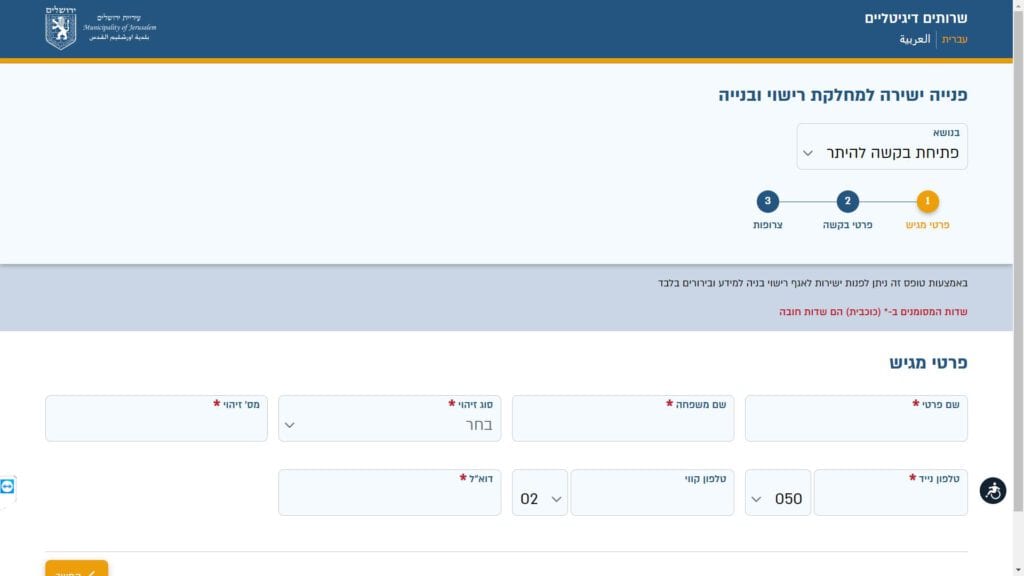Click the שרותים דיגיטליים header title

coord(916,18)
